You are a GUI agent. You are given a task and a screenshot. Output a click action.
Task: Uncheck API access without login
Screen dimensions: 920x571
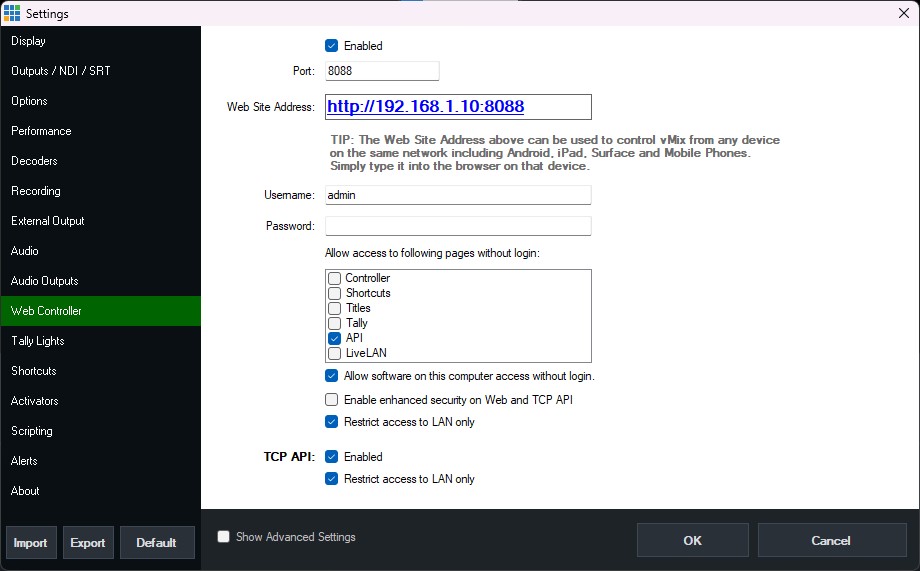pos(334,338)
